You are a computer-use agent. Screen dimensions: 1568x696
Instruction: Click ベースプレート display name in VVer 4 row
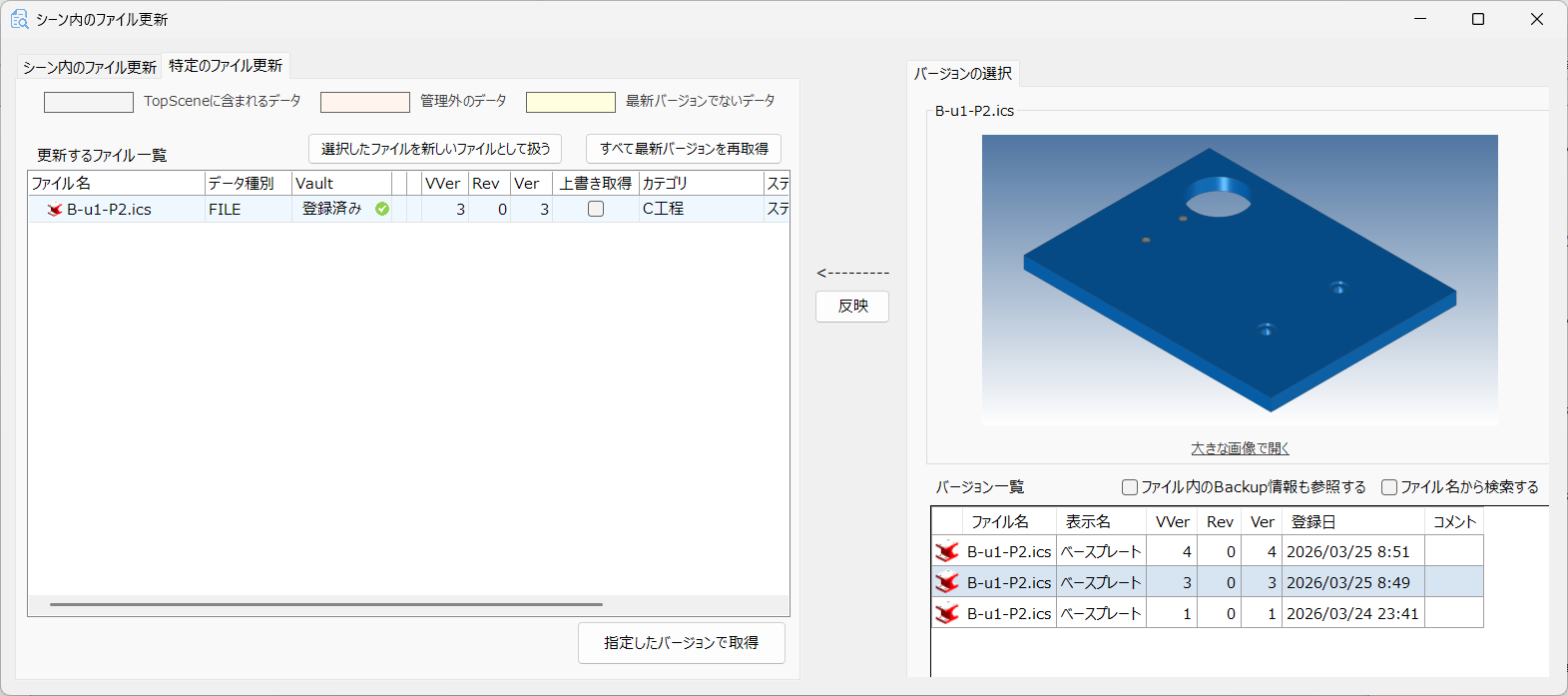pos(1100,551)
